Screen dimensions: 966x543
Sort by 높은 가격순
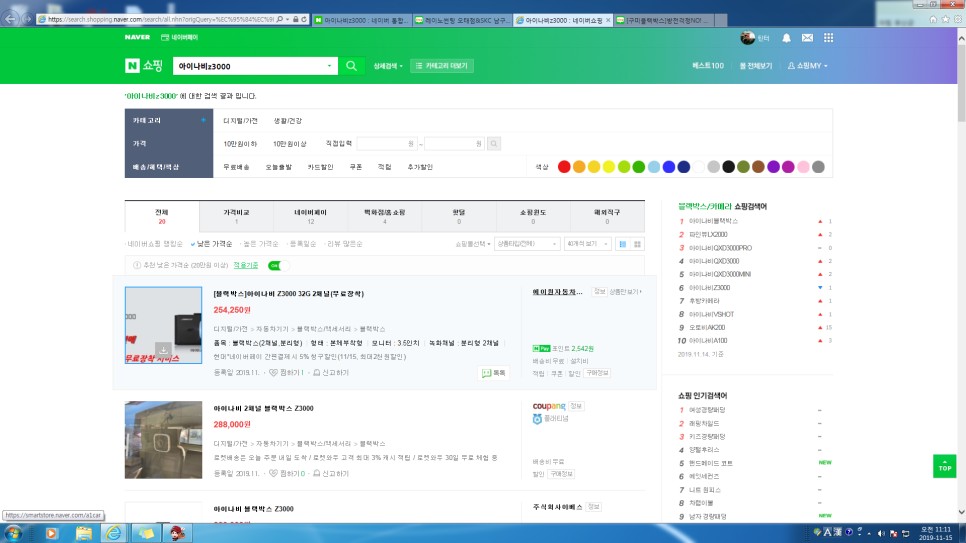(x=259, y=244)
